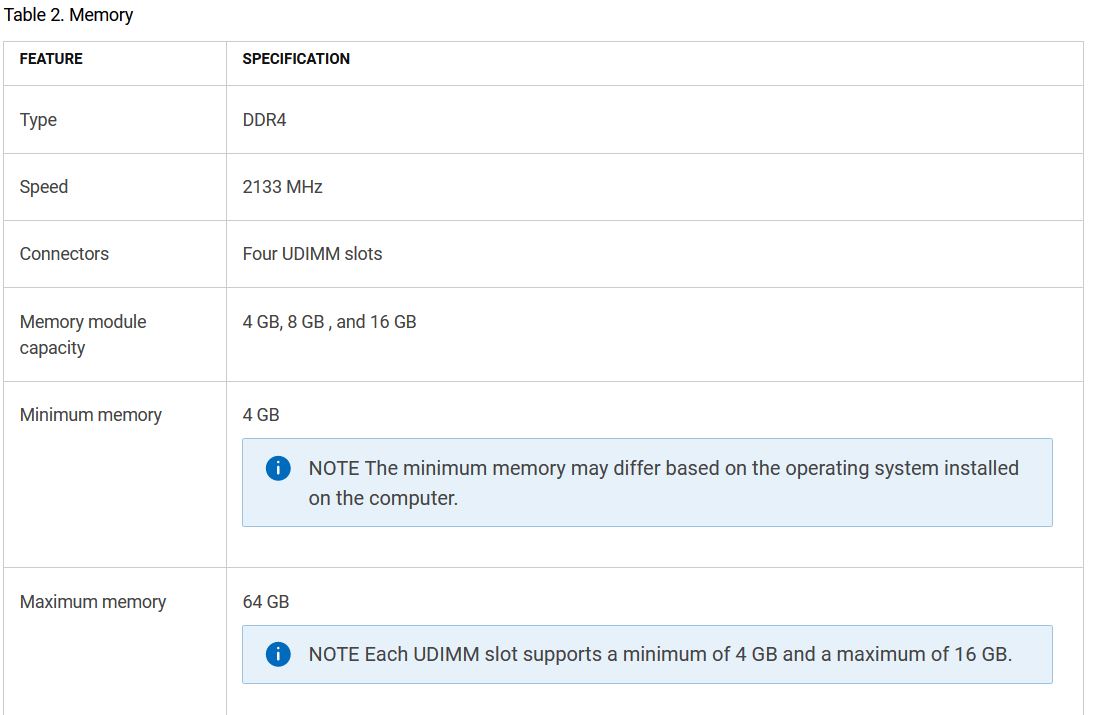This screenshot has width=1109, height=715.
Task: Select the DDR4 specification value
Action: tap(264, 120)
